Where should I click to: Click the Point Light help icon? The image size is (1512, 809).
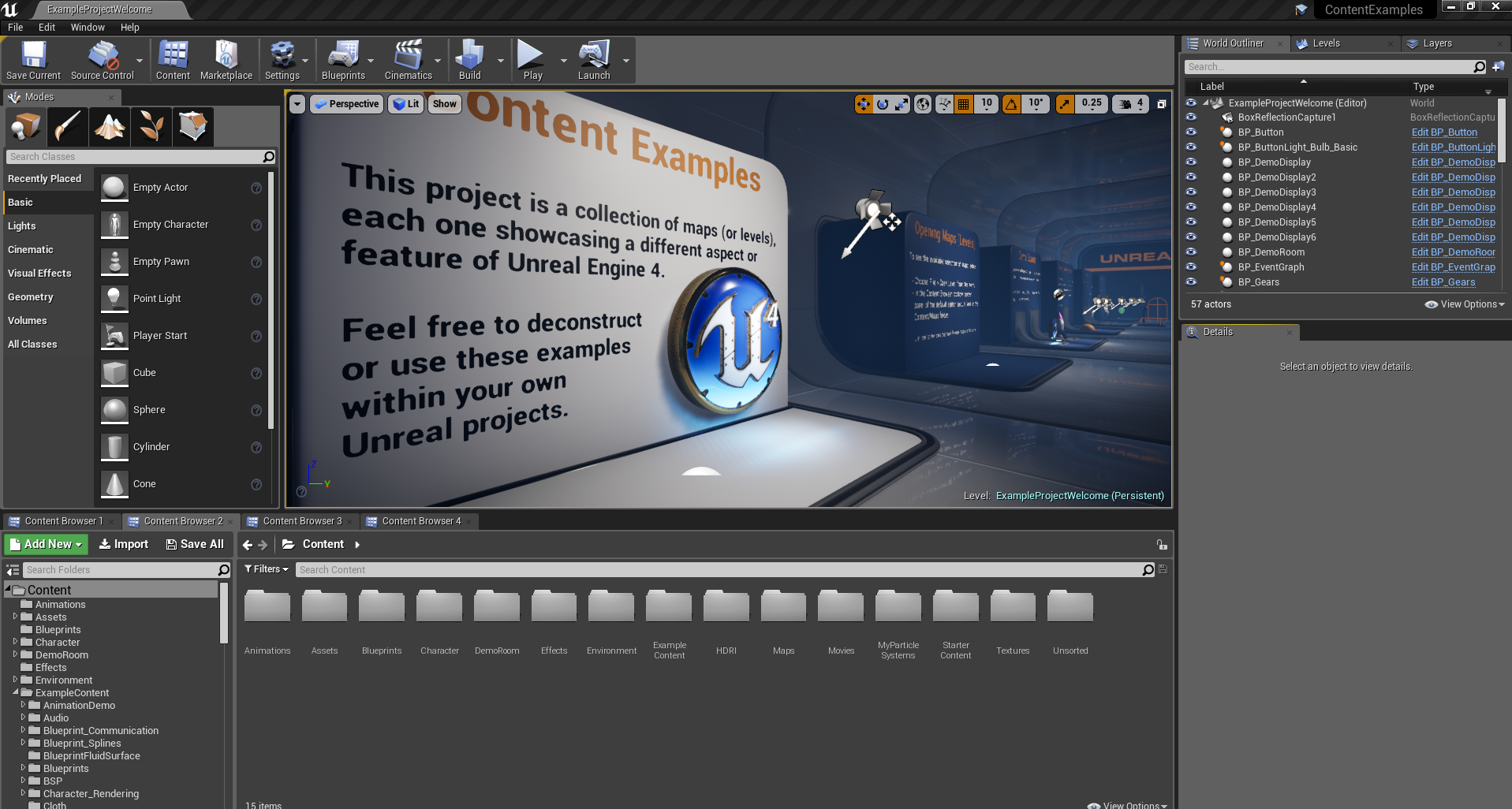point(256,299)
